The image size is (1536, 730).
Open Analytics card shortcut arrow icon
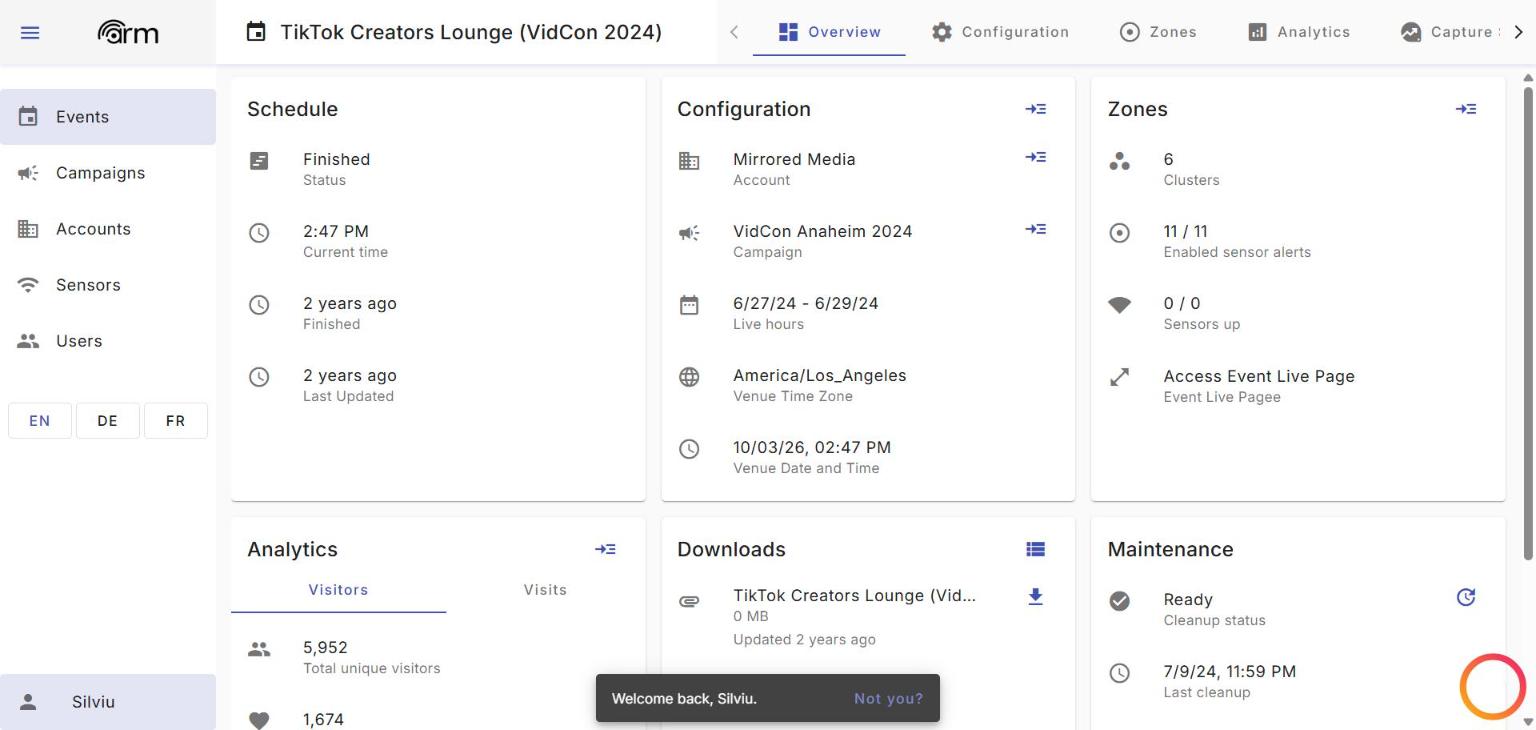pyautogui.click(x=605, y=549)
